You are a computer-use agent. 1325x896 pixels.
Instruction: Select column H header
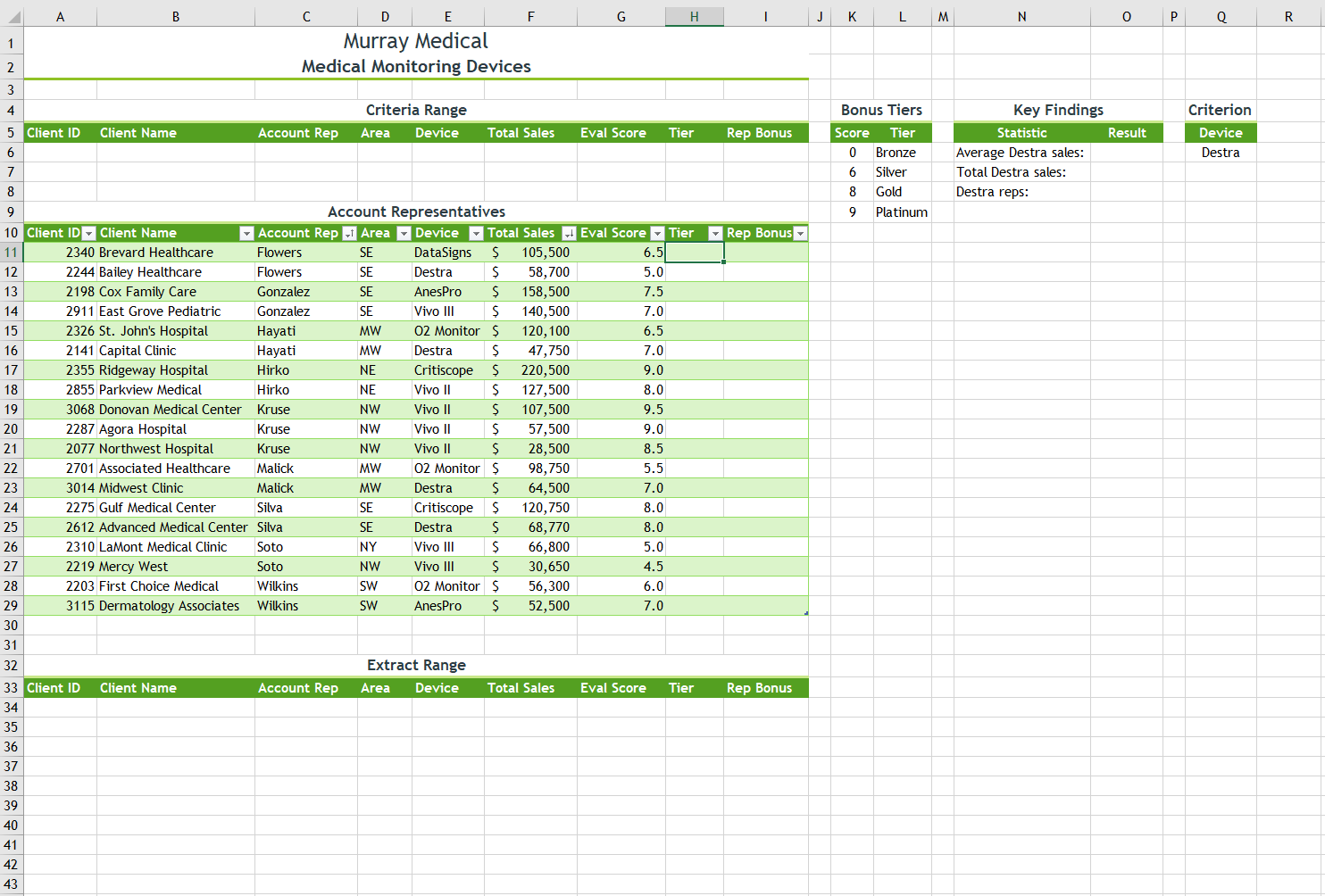694,15
